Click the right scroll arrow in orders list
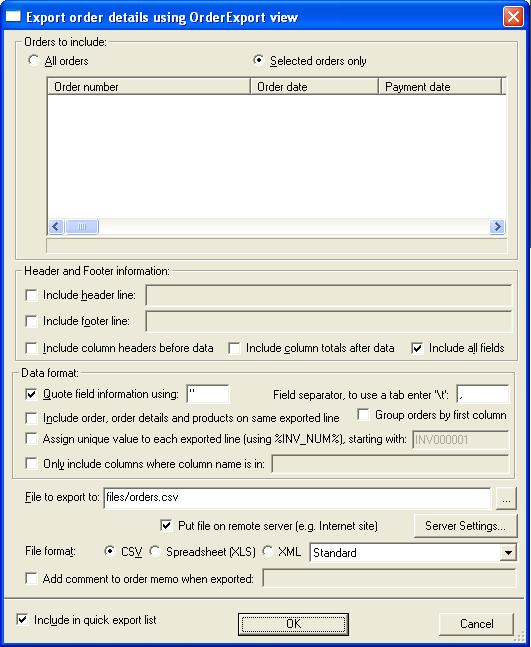 point(497,227)
